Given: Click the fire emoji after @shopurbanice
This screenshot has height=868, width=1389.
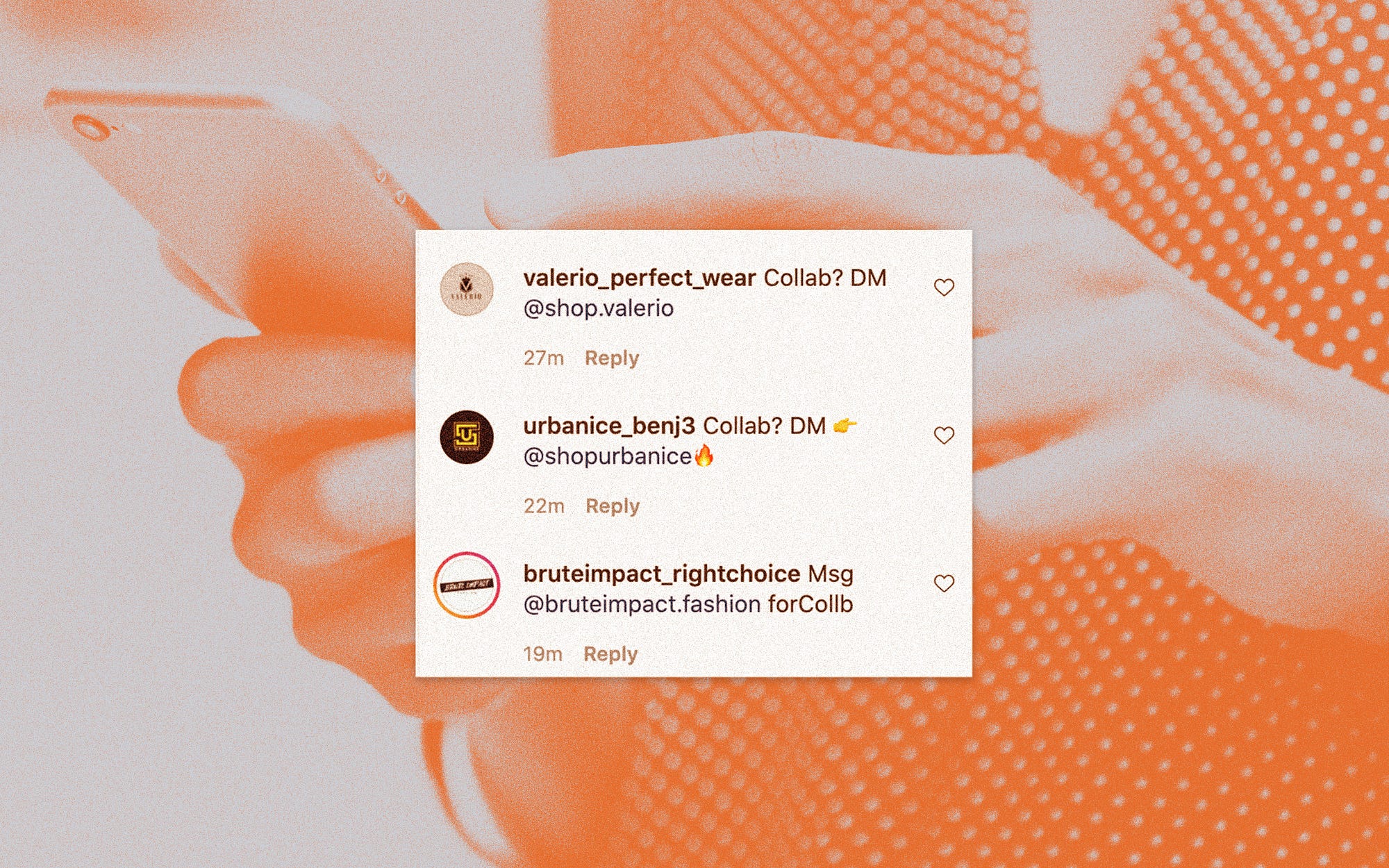Looking at the screenshot, I should point(704,456).
